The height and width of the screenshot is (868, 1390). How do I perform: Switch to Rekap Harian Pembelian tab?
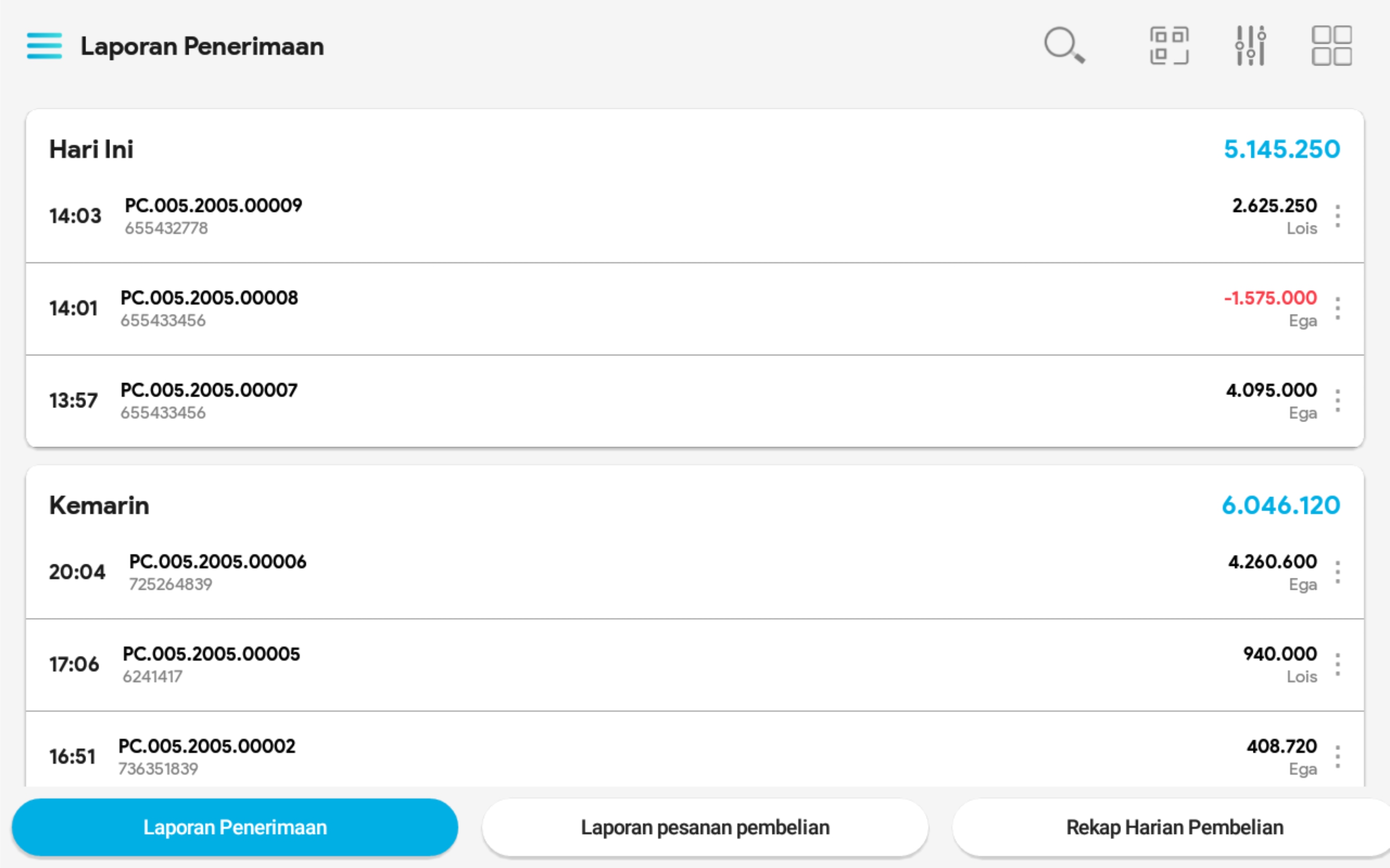[x=1174, y=827]
